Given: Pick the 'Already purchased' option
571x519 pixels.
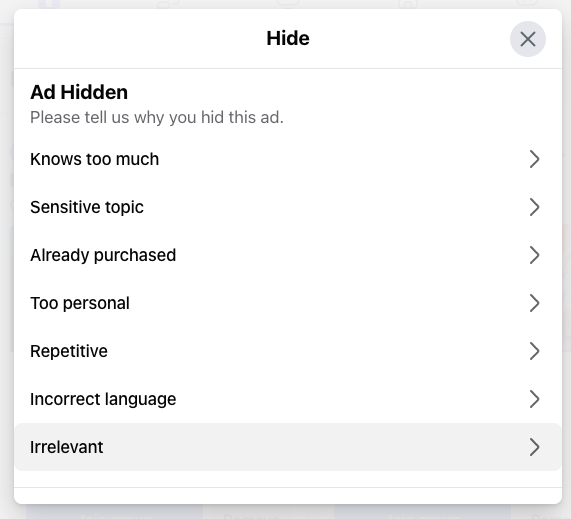Looking at the screenshot, I should [x=288, y=255].
